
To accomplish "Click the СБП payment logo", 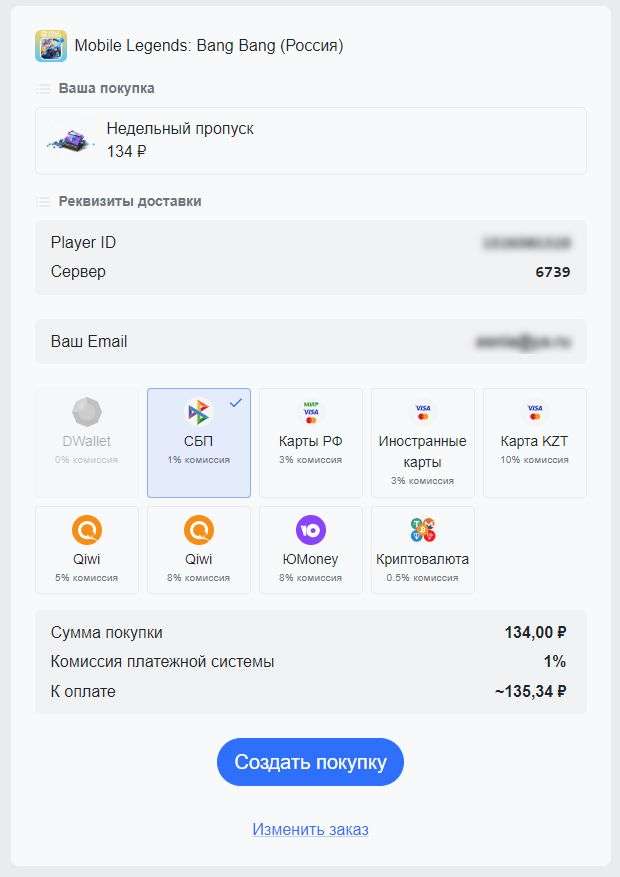I will tap(199, 412).
